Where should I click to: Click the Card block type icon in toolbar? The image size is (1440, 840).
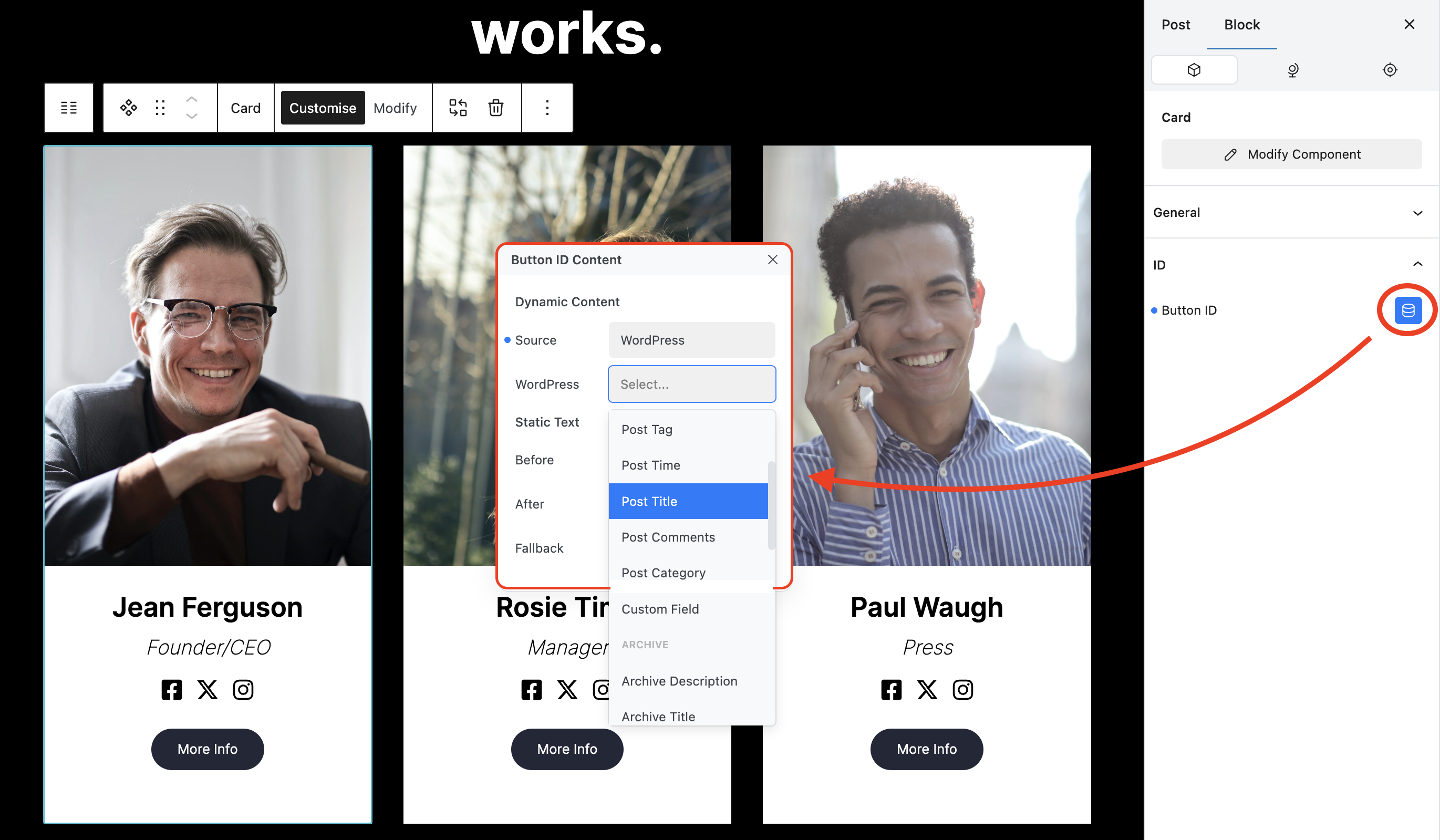click(x=129, y=107)
